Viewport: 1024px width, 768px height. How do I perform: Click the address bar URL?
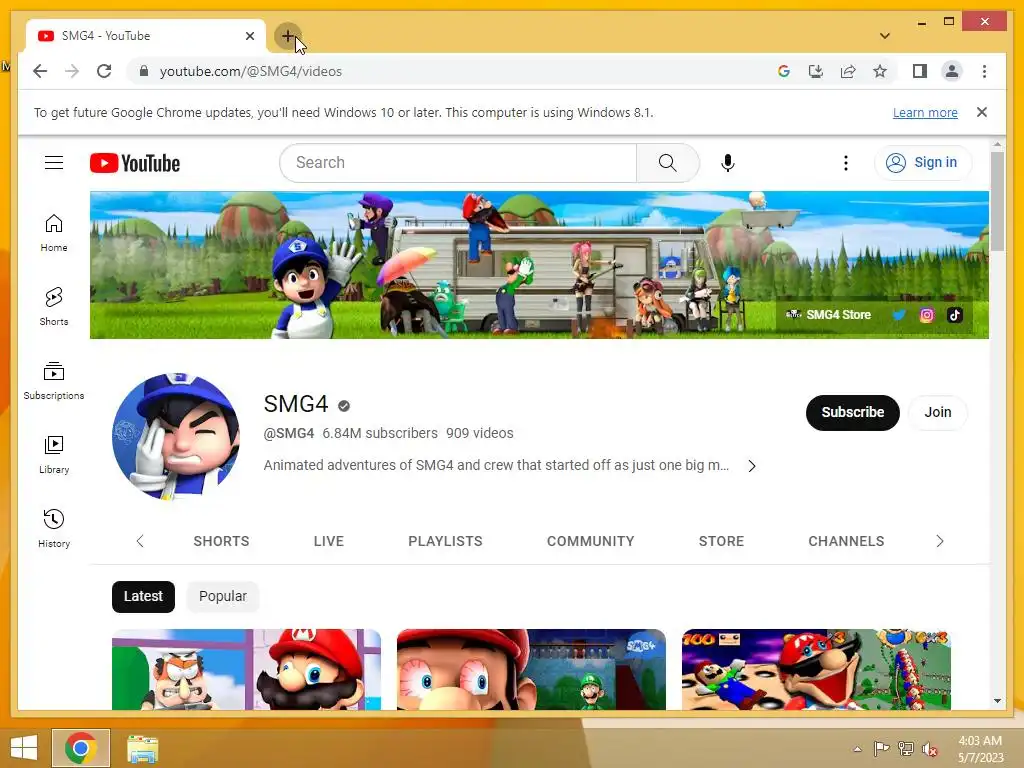[251, 71]
